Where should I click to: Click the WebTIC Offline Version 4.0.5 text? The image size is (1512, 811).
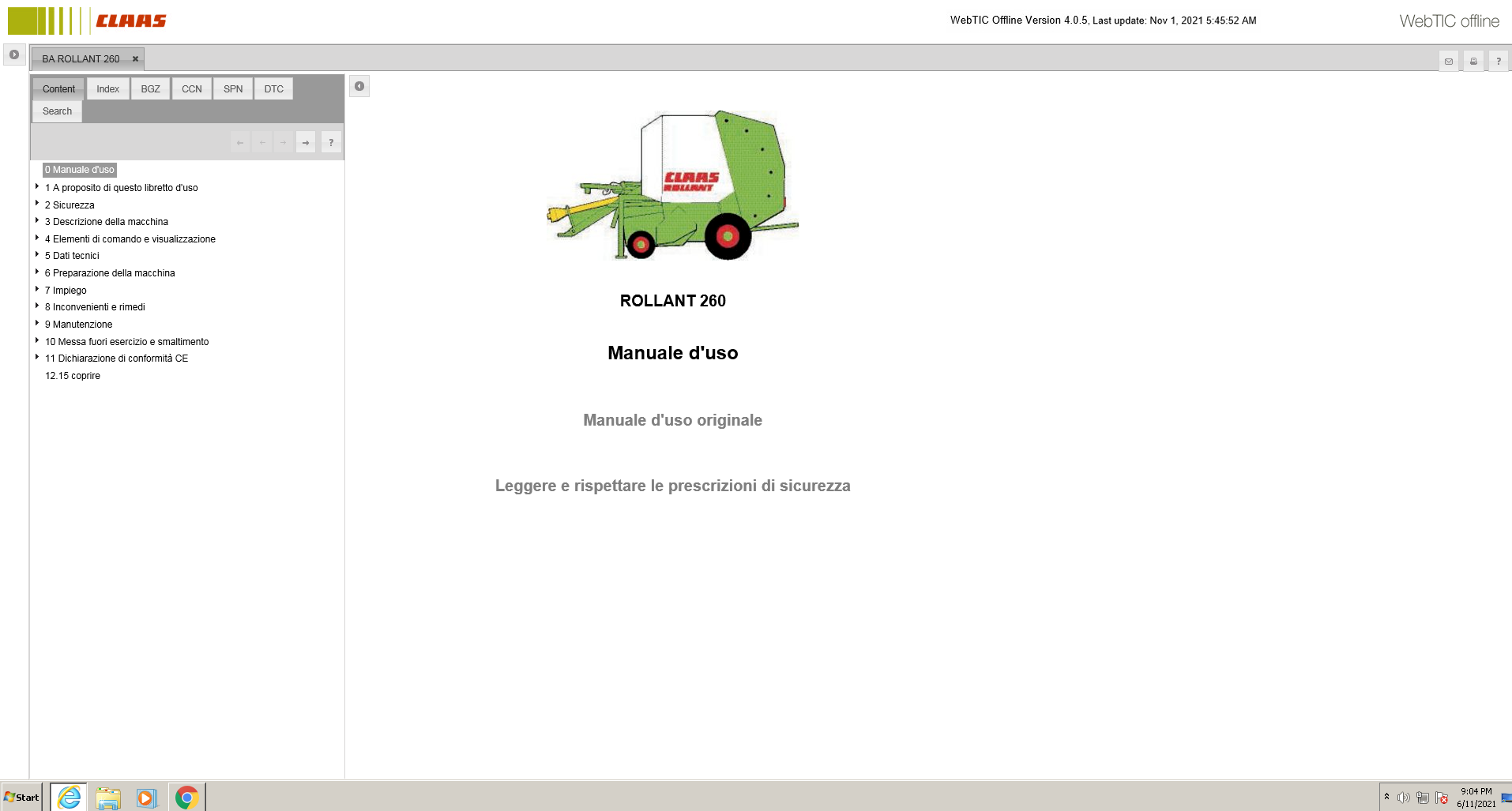click(x=1103, y=21)
